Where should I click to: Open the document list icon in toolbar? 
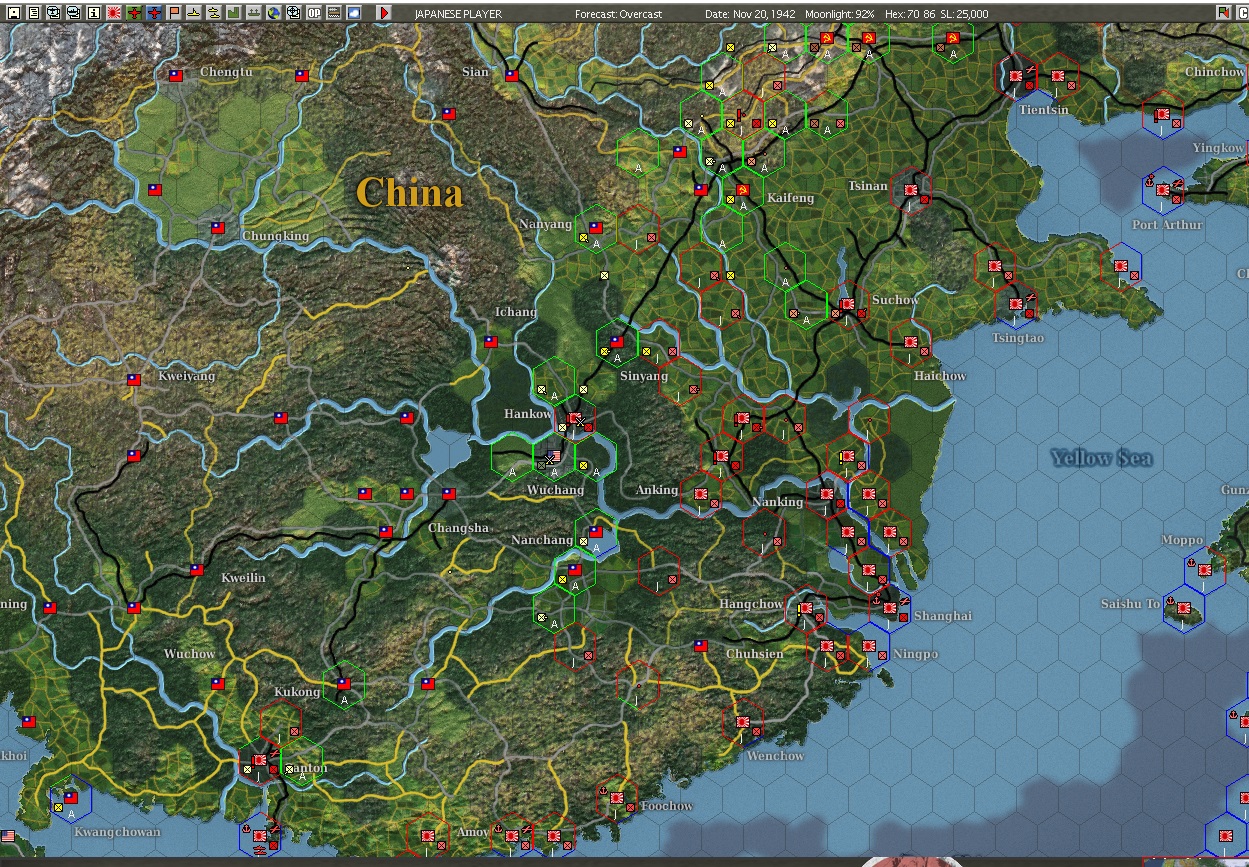coord(34,13)
